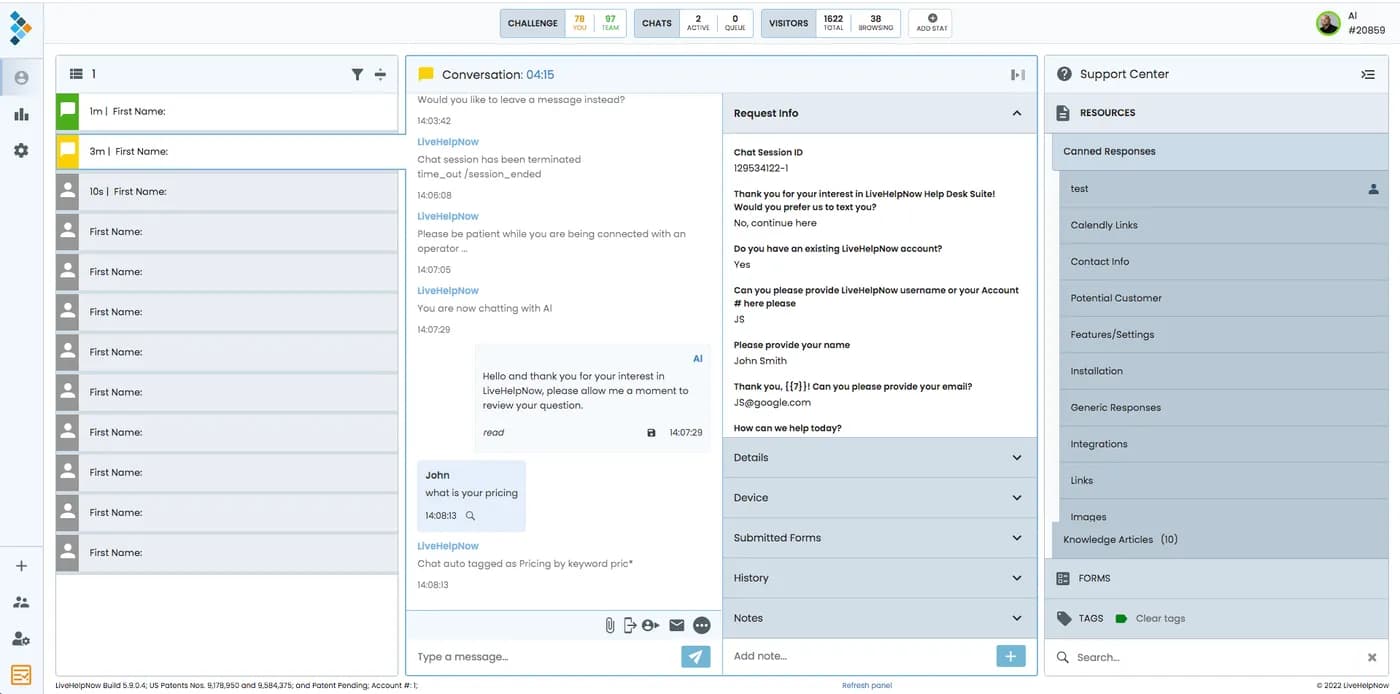
Task: Click the conversation panel collapse icon
Action: pos(1018,74)
